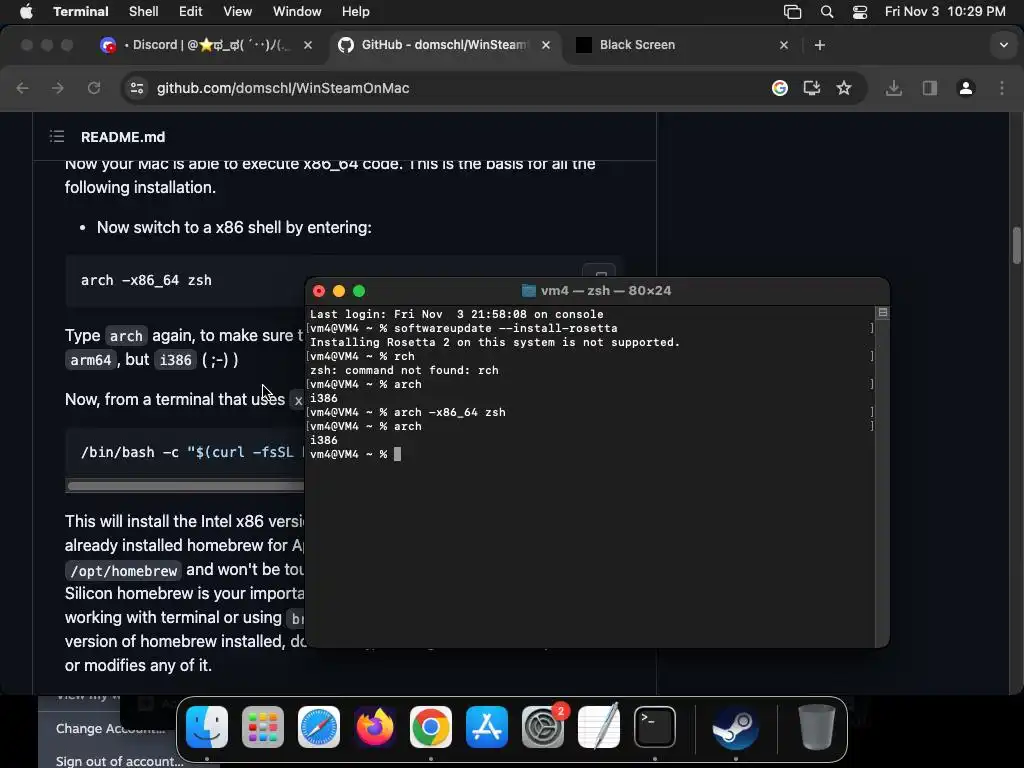This screenshot has height=768, width=1024.
Task: Zoom the Terminal window with green button
Action: (359, 291)
